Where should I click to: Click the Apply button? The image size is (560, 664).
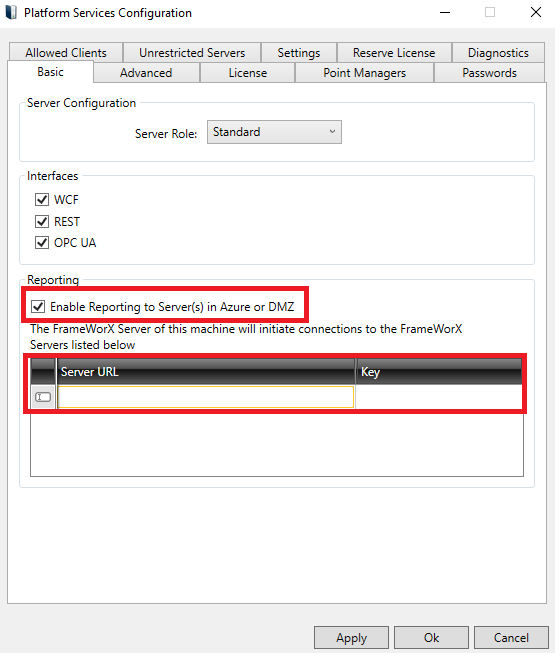click(x=351, y=637)
